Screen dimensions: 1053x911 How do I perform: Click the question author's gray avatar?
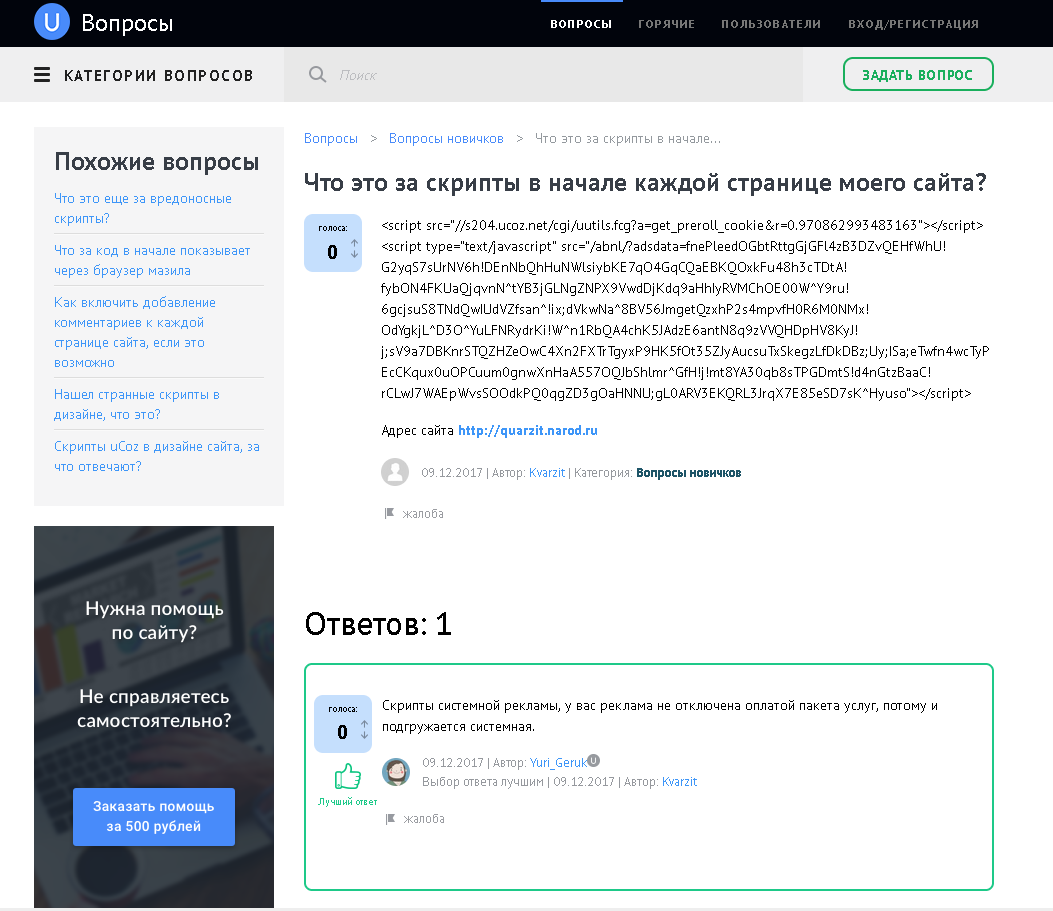click(x=396, y=472)
